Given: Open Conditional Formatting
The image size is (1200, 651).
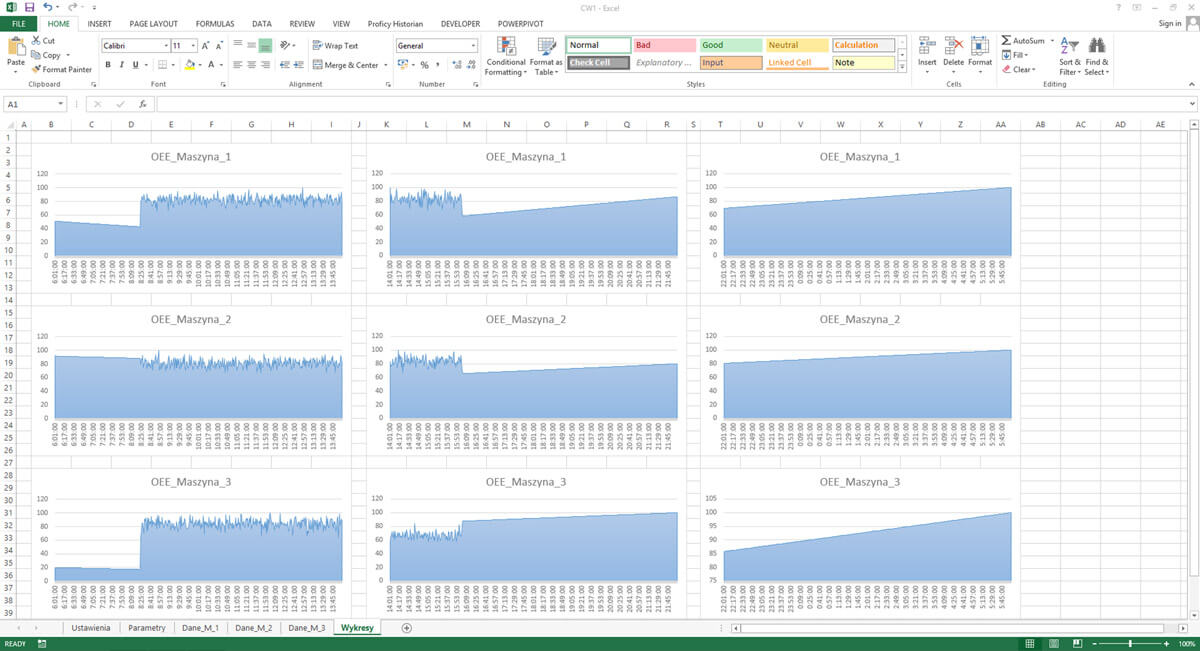Looking at the screenshot, I should coord(506,56).
